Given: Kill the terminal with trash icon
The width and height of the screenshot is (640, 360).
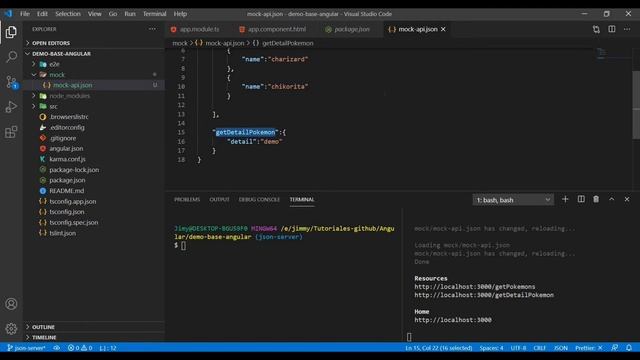Looking at the screenshot, I should coord(596,199).
